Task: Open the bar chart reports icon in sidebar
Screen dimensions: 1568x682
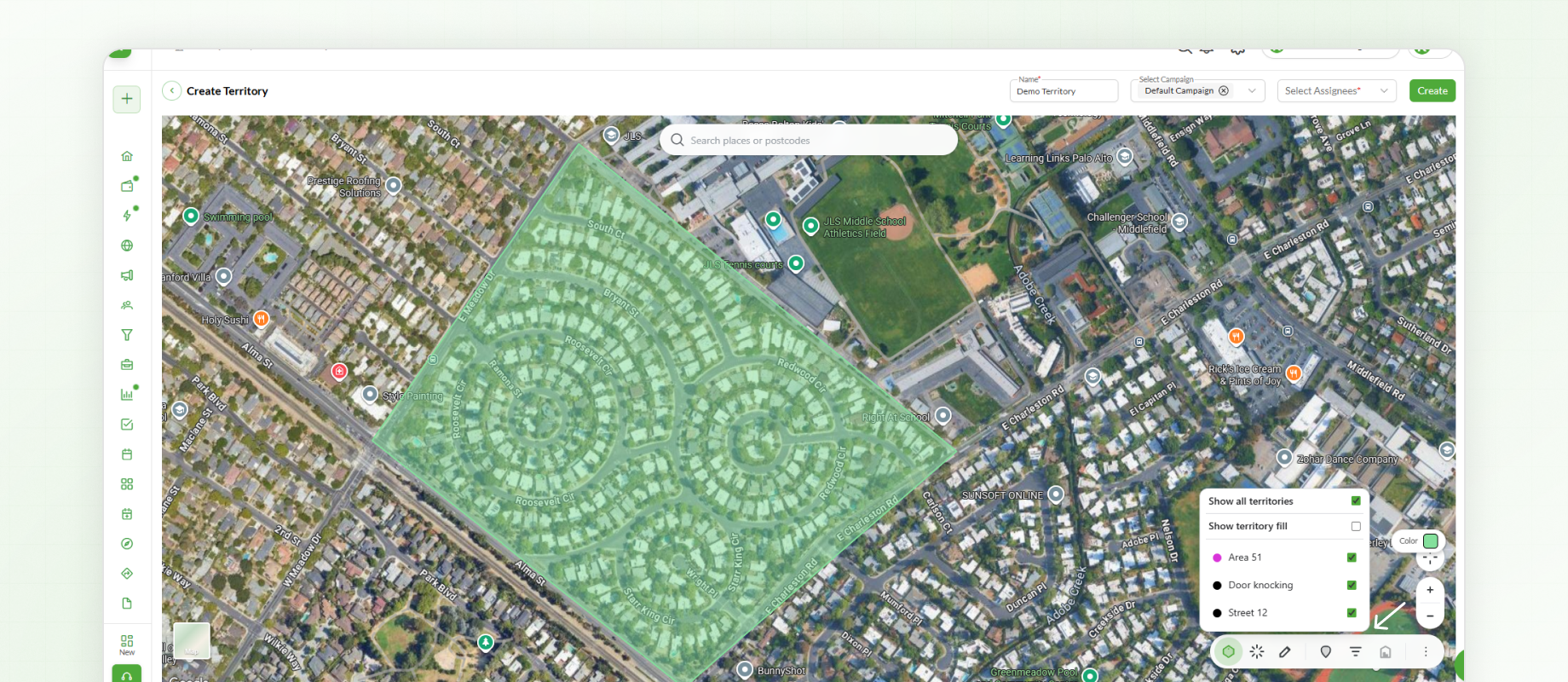Action: tap(127, 395)
